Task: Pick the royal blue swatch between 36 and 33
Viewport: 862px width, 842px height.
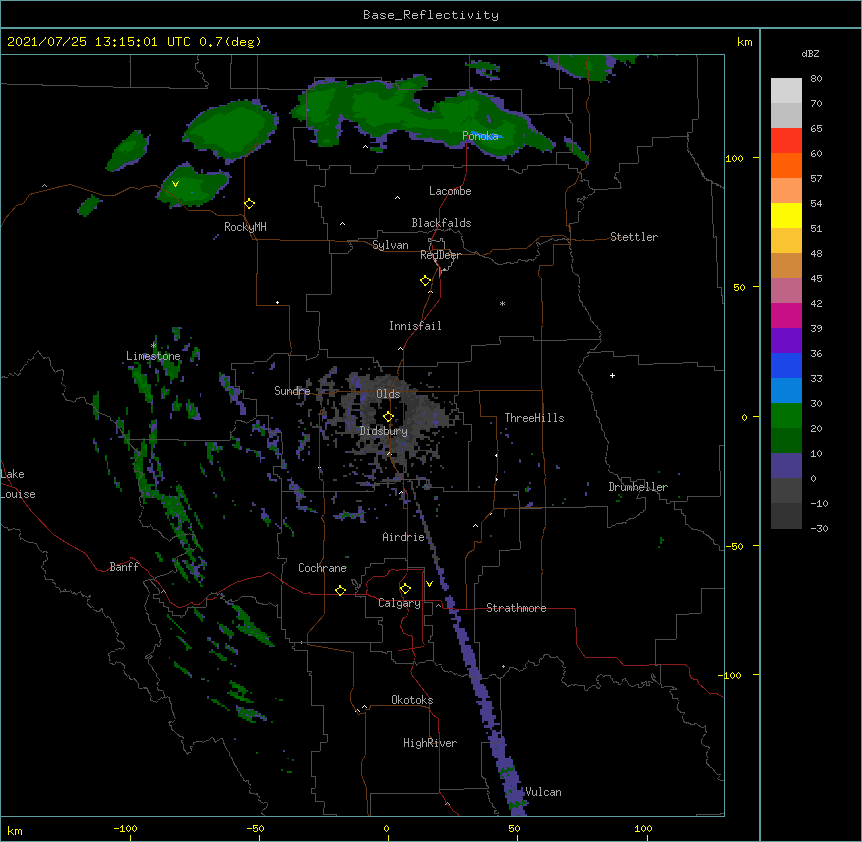Action: [x=786, y=365]
